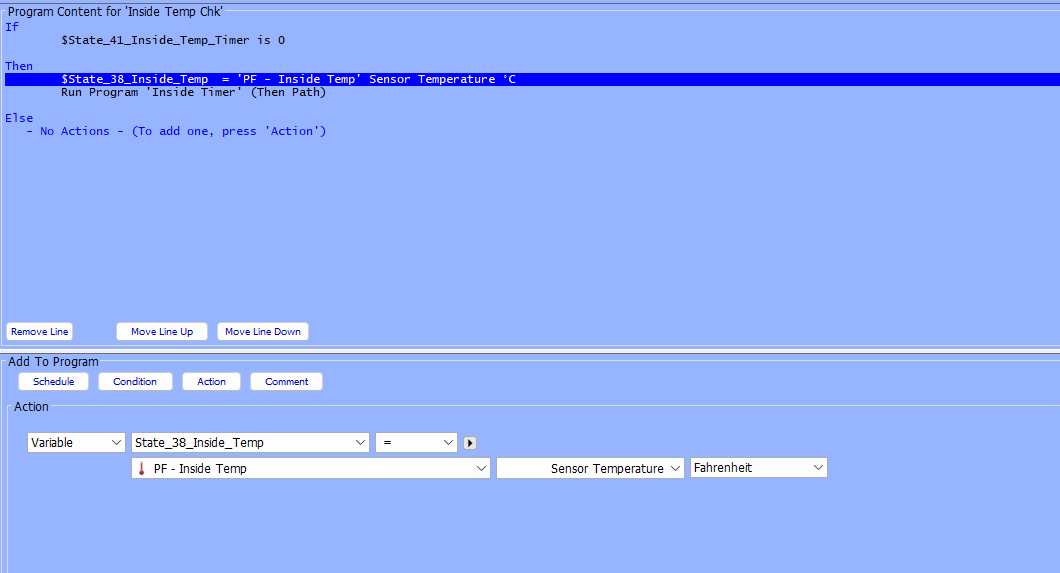Click the Comment button in Add To Program

pos(286,382)
